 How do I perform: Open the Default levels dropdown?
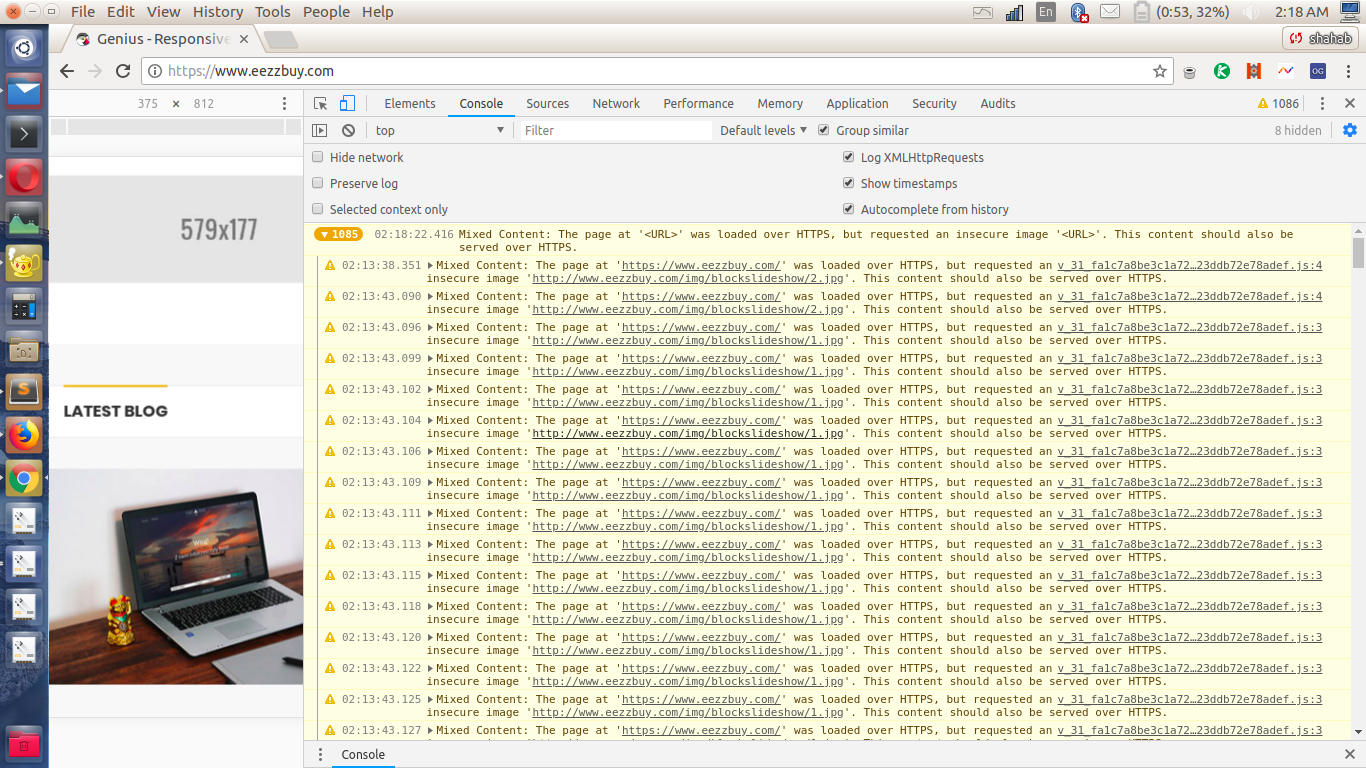point(762,130)
